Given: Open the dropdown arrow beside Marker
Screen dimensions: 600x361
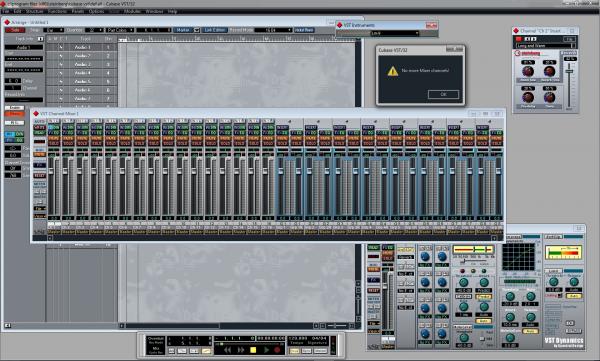Looking at the screenshot, I should [197, 30].
